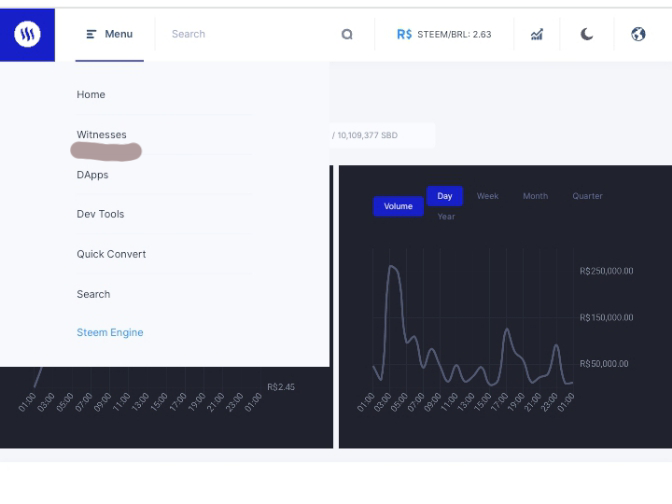672x504 pixels.
Task: Open the STEEM/BRL price selector
Action: pyautogui.click(x=444, y=34)
